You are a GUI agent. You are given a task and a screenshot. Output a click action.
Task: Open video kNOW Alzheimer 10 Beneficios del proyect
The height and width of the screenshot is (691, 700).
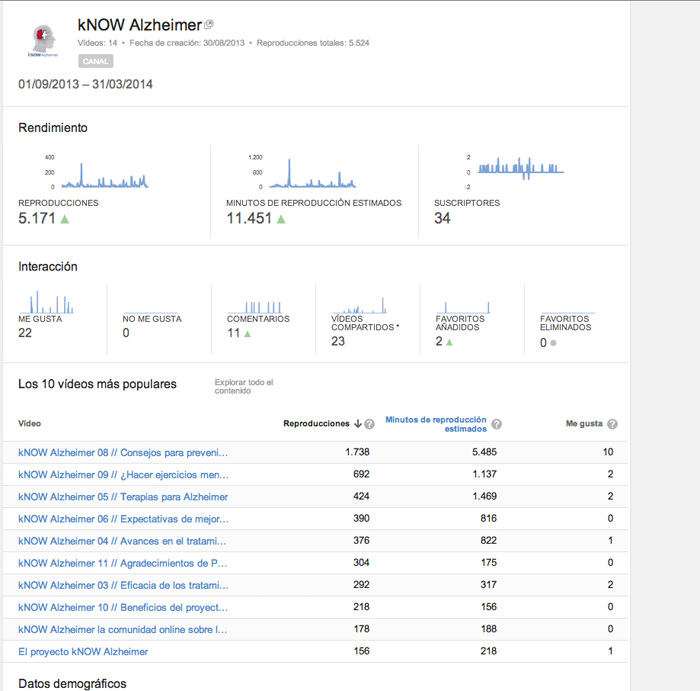(123, 608)
